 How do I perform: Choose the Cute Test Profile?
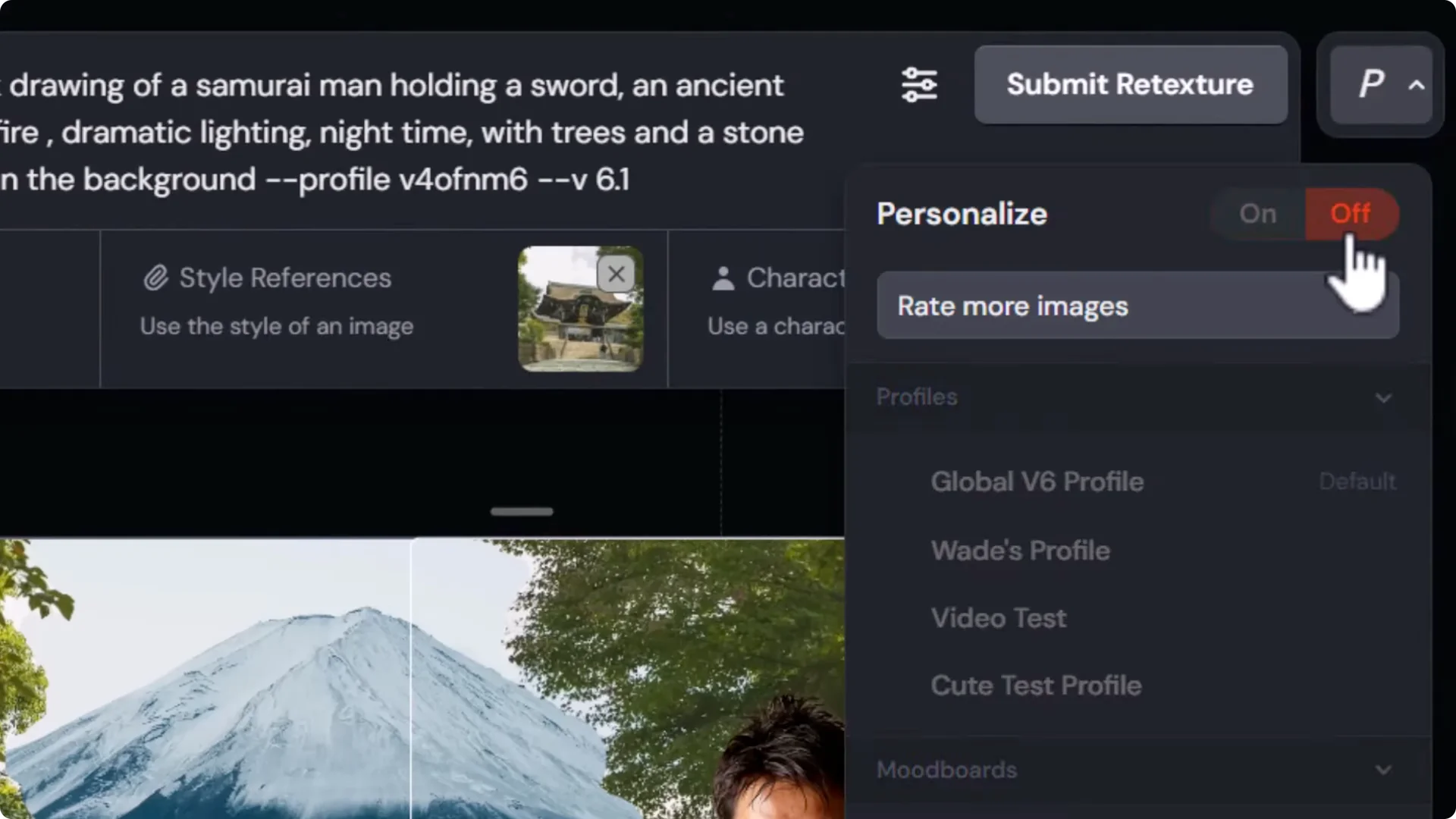click(x=1036, y=685)
